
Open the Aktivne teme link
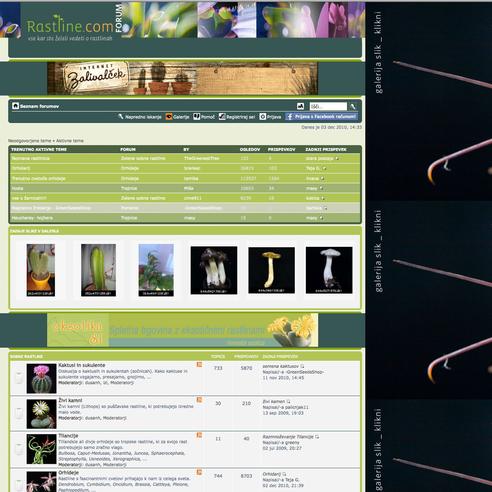tap(70, 141)
